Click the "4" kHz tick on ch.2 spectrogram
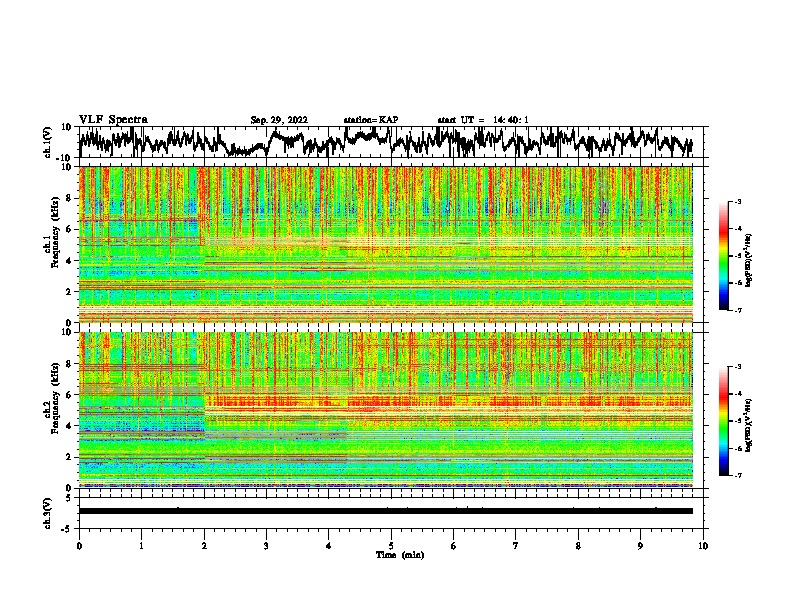The image size is (792, 612). [x=69, y=426]
